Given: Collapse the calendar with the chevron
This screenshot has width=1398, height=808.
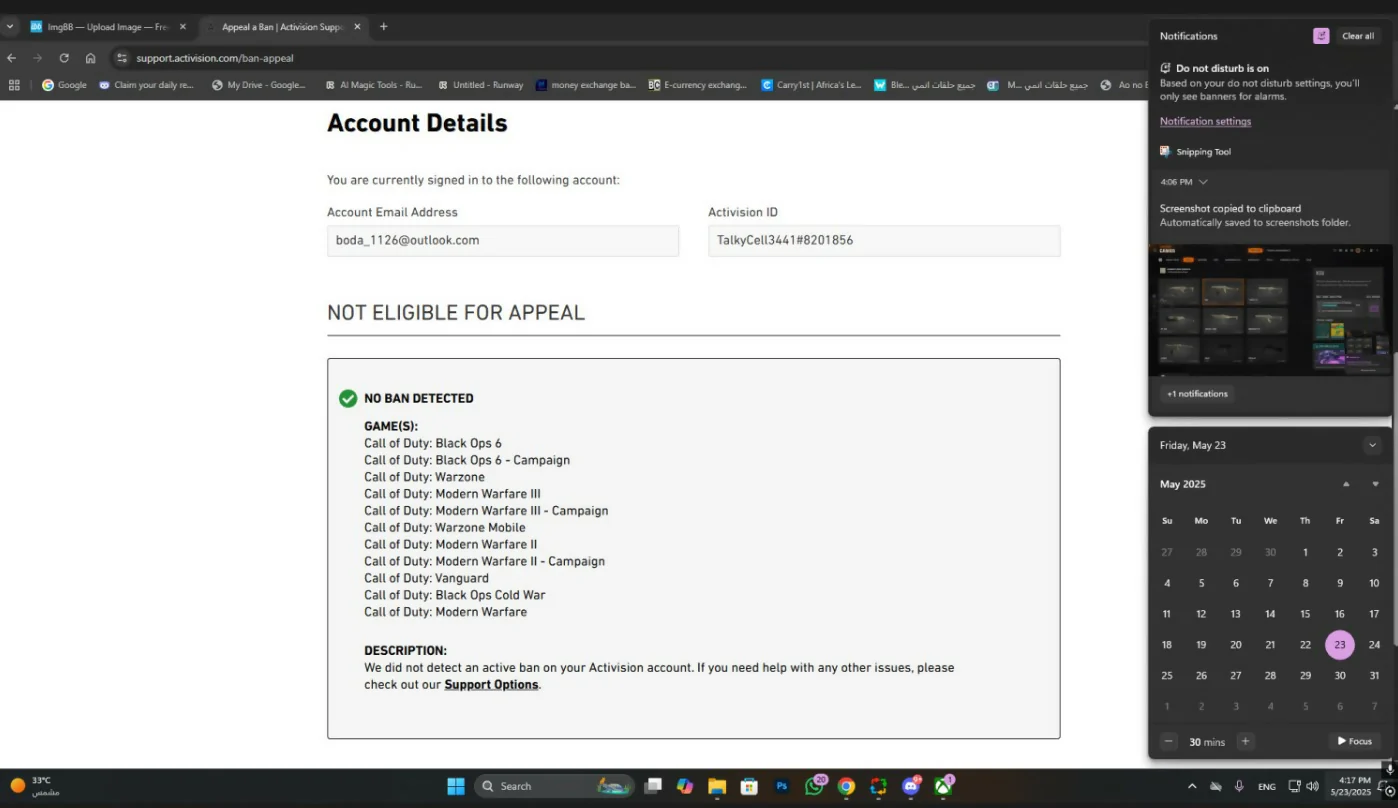Looking at the screenshot, I should point(1372,445).
